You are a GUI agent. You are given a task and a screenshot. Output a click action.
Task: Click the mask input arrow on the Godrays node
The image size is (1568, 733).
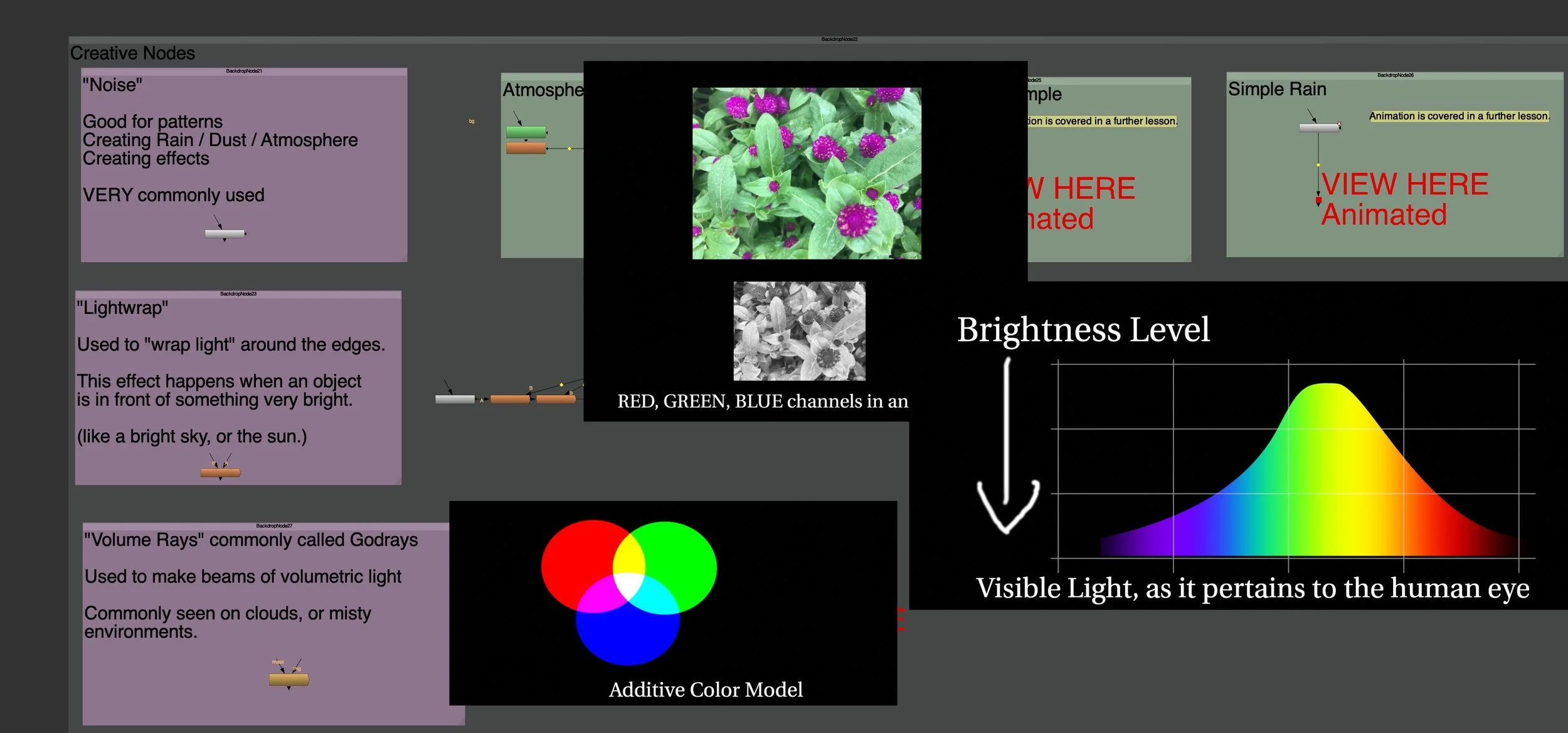point(283,672)
